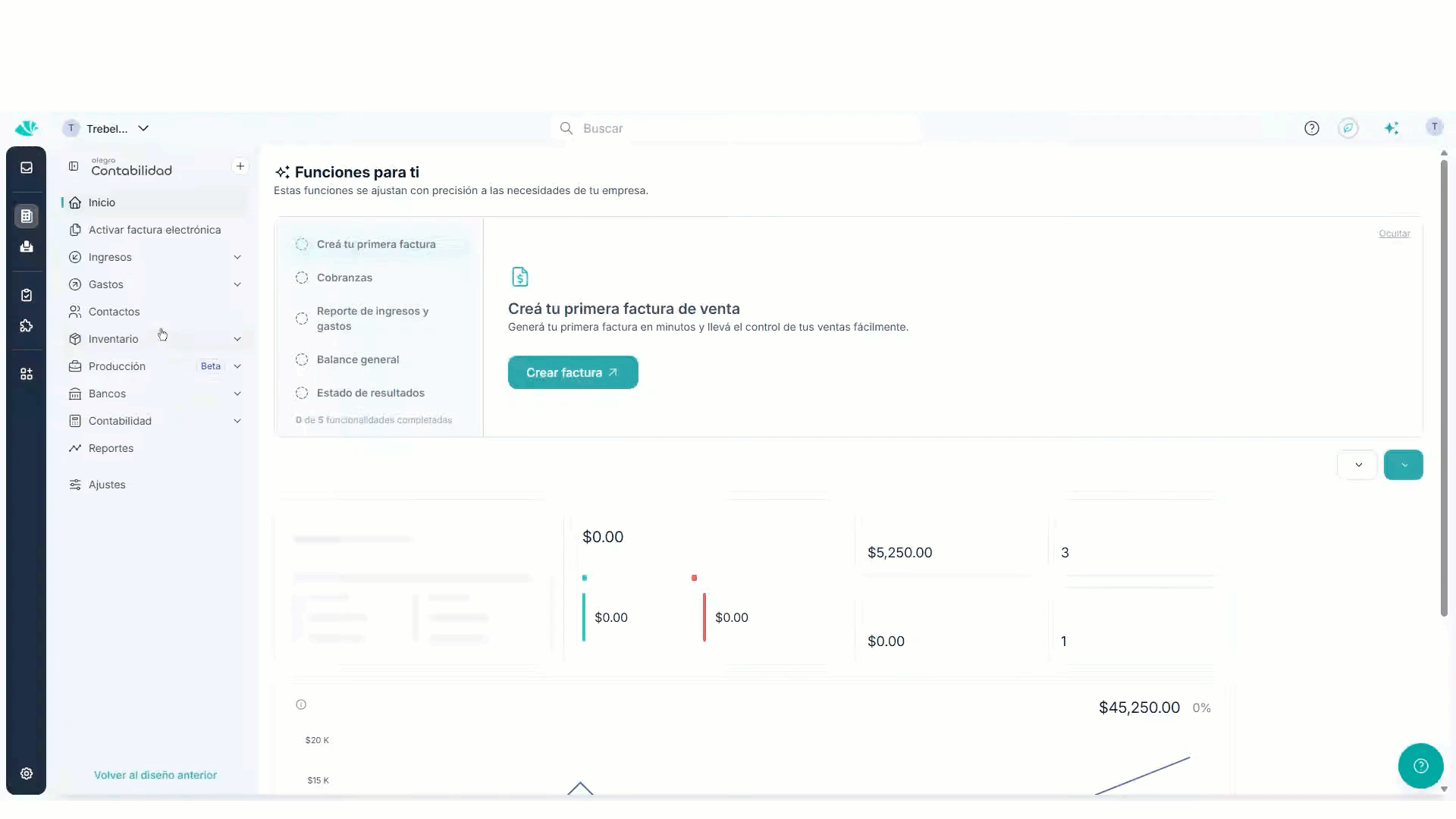
Task: Open the puzzle piece integrations icon
Action: pyautogui.click(x=27, y=326)
